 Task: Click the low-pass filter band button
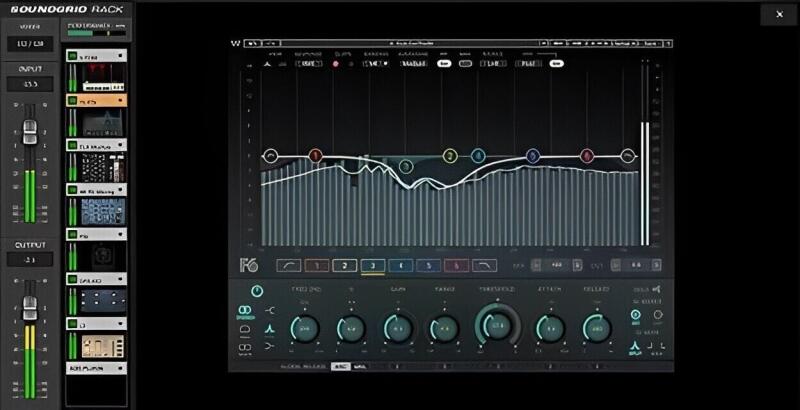point(483,265)
